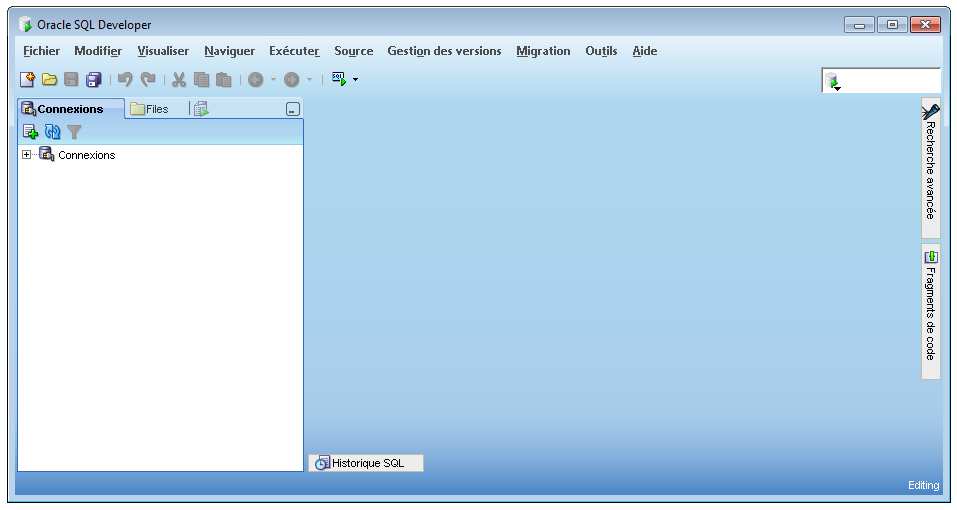Screen dimensions: 957x510
Task: Refresh the connections list
Action: click(x=53, y=132)
